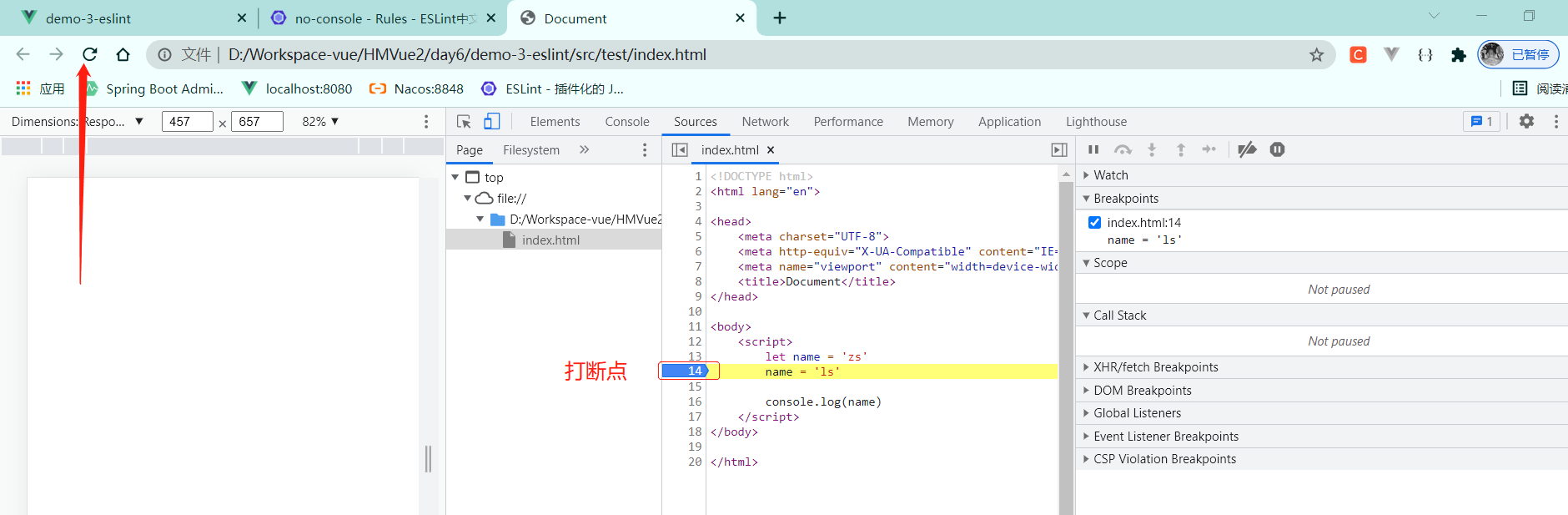This screenshot has width=1568, height=515.
Task: Click the Step debugger arrow icon
Action: coord(1209,149)
